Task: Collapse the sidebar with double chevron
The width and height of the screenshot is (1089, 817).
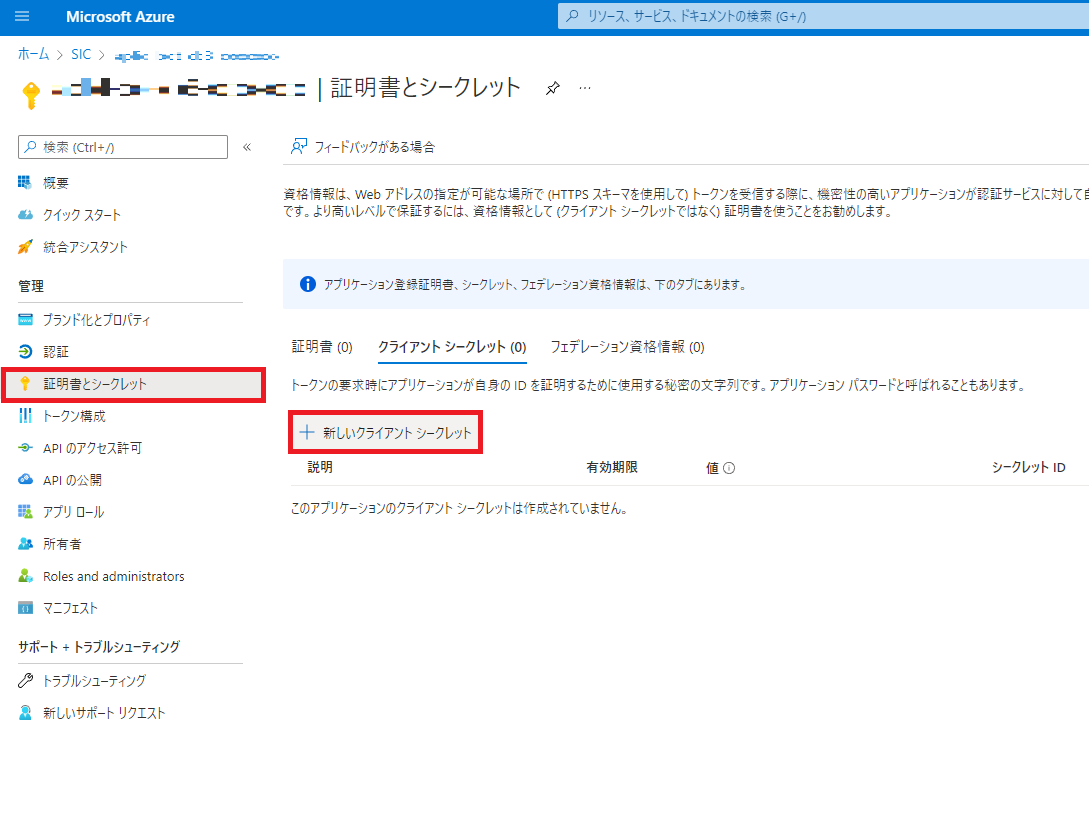Action: click(x=247, y=147)
